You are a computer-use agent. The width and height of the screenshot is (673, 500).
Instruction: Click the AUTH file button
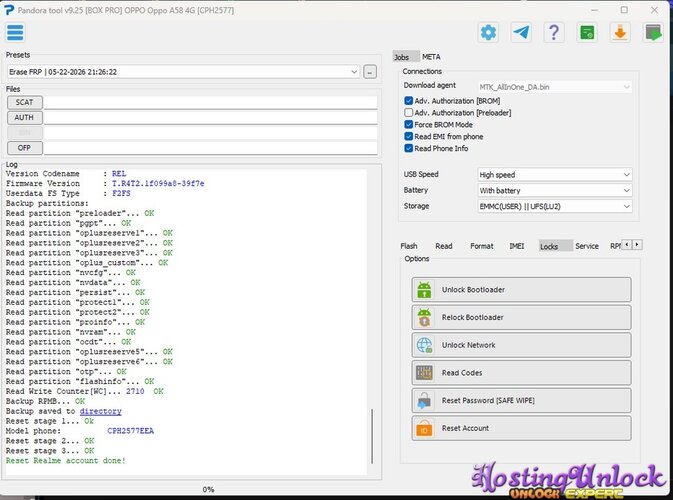click(x=24, y=118)
